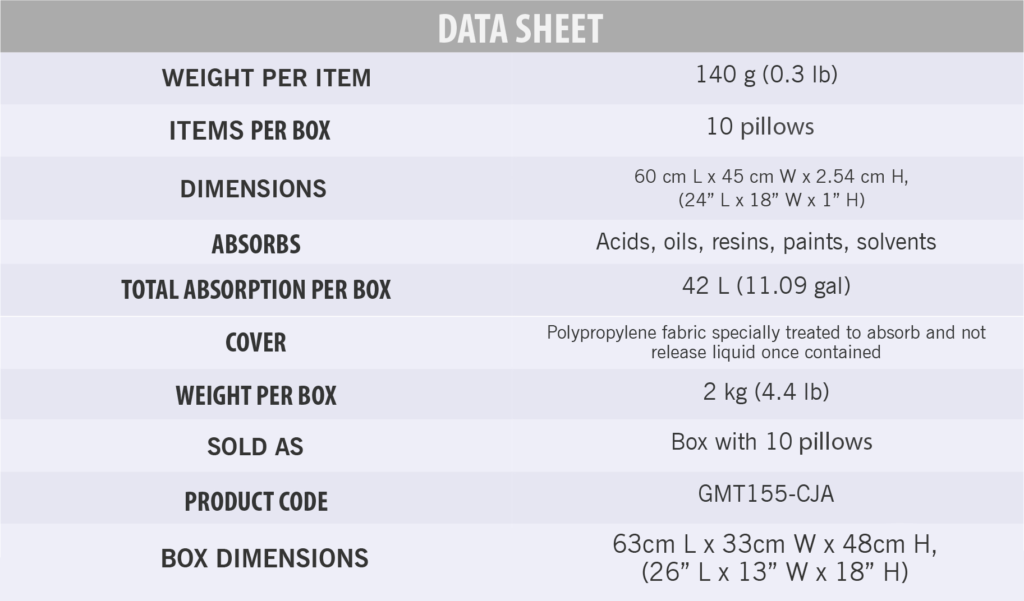Click the GMT155-CJA product code
Screen dimensions: 1024x601
click(x=765, y=494)
